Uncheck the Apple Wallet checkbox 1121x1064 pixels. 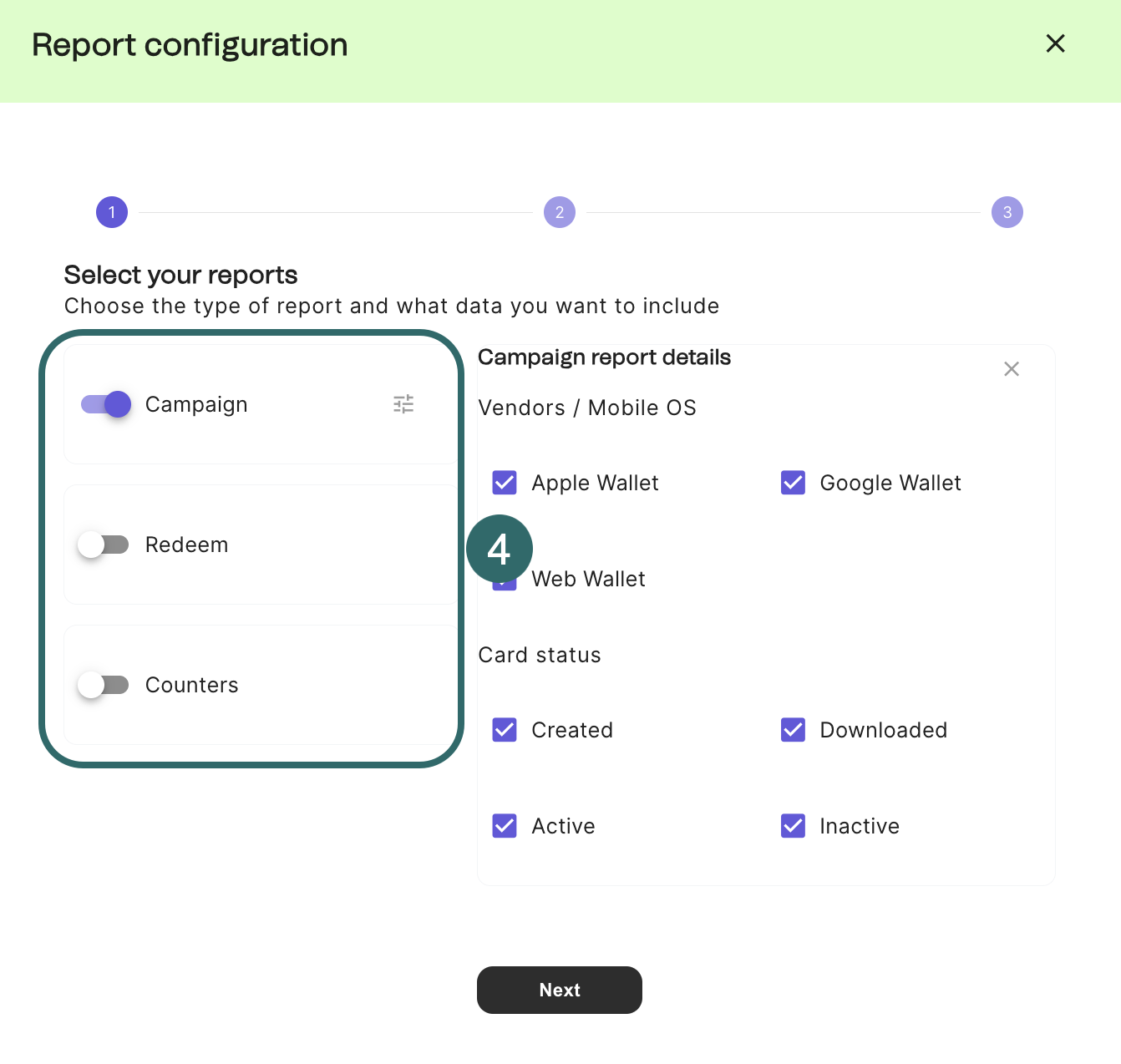(504, 482)
